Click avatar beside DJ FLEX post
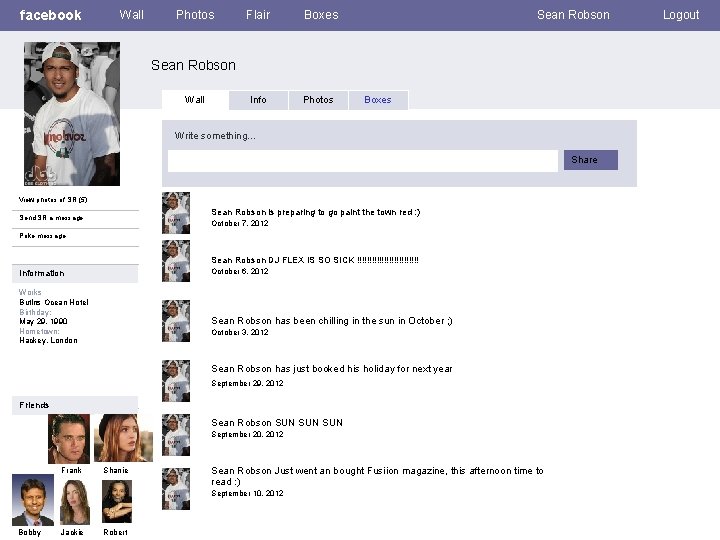 point(176,261)
